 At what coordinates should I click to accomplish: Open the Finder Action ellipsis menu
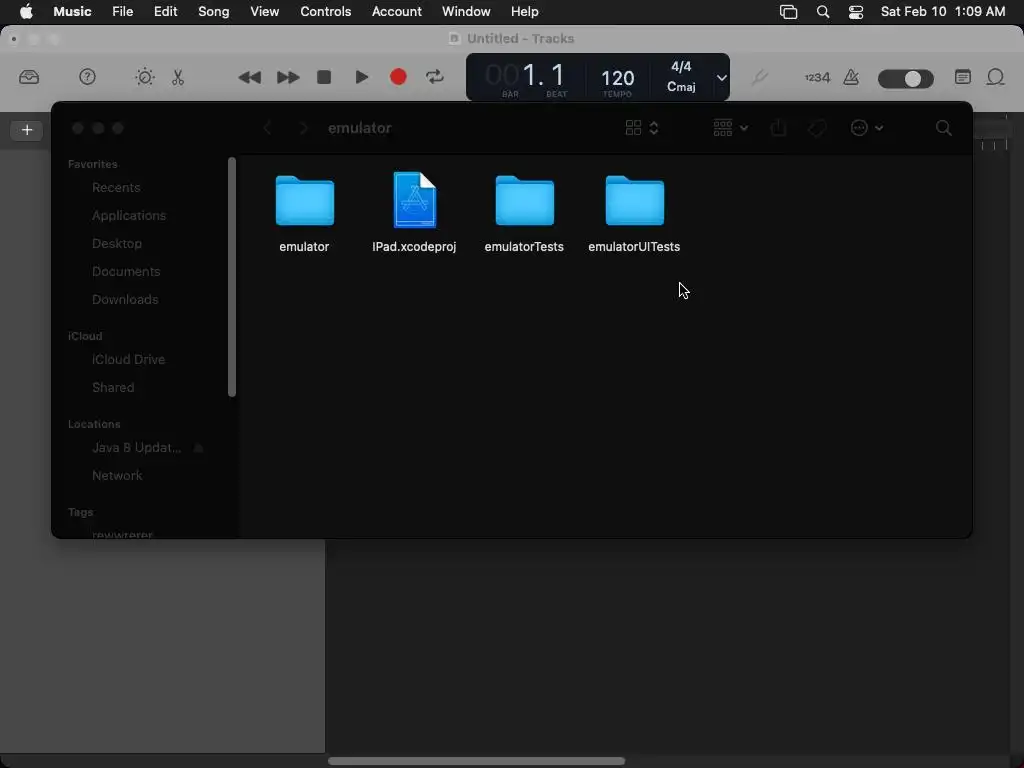tap(867, 128)
